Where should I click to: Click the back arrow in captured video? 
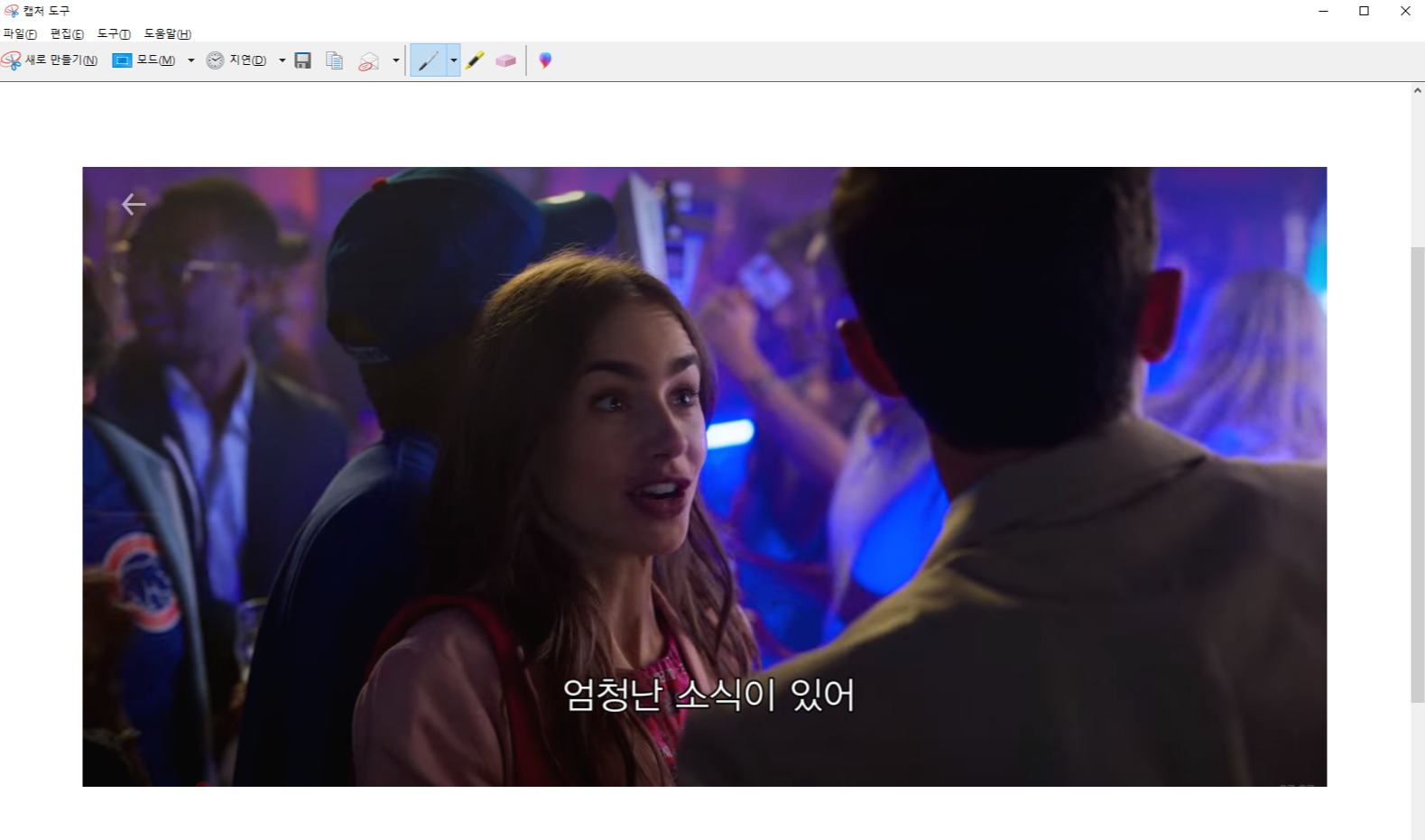coord(134,205)
